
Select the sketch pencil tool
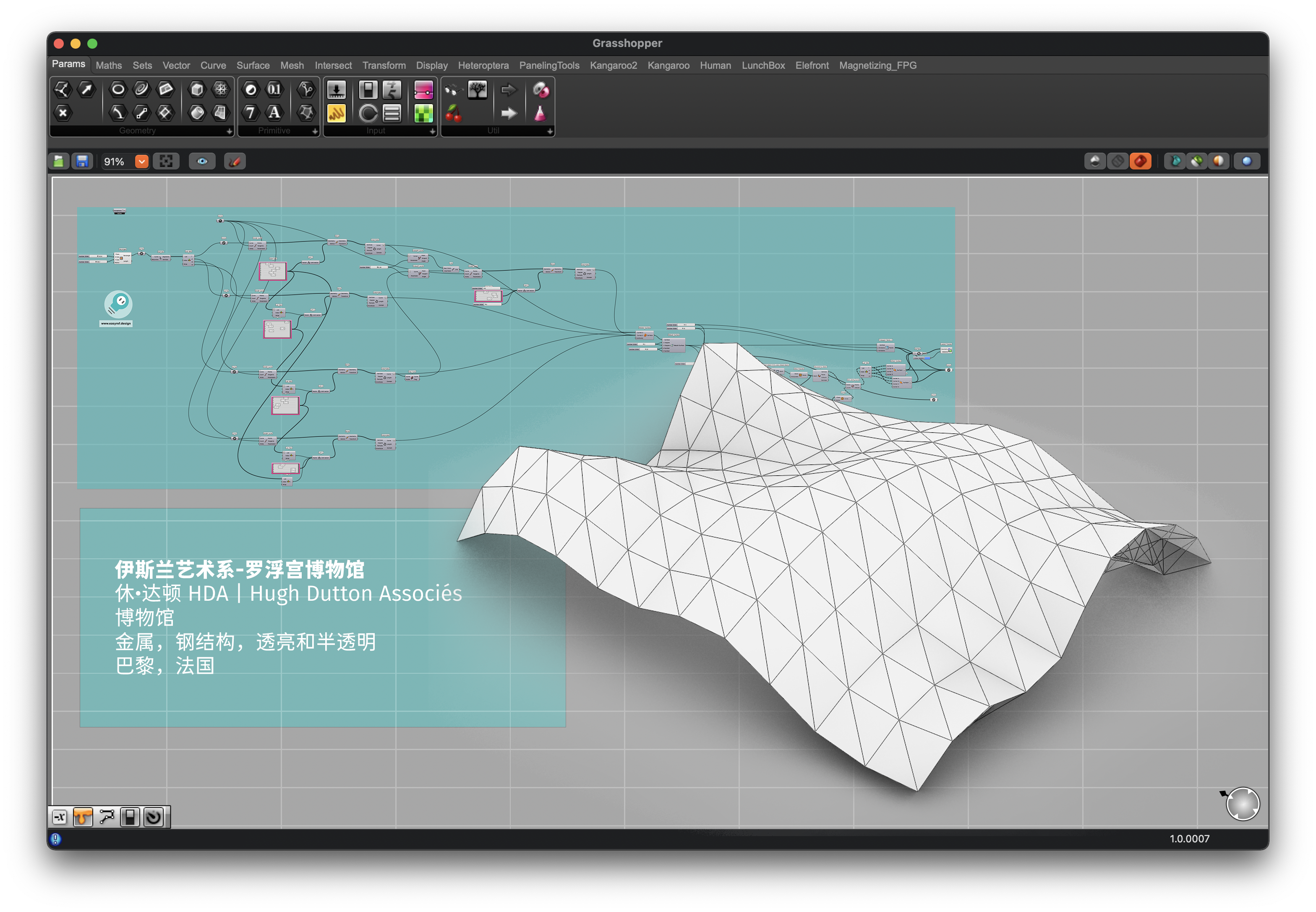[x=235, y=162]
